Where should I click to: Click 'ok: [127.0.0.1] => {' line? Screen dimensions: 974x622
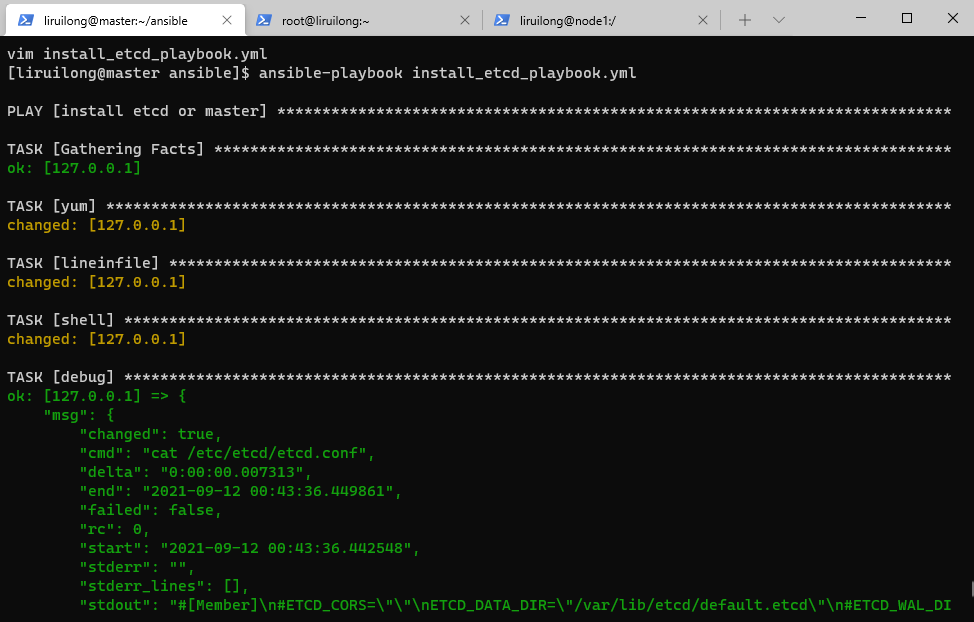(96, 396)
